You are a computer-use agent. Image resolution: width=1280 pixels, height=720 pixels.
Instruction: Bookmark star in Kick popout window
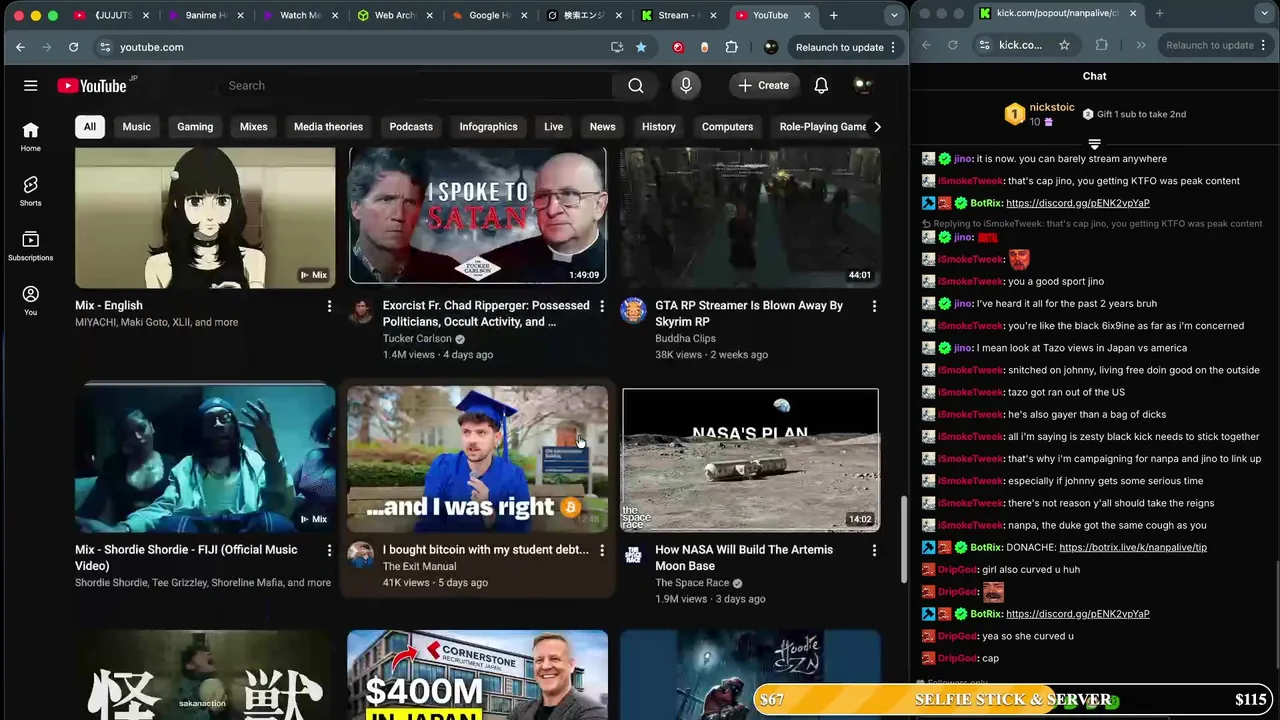tap(1064, 45)
